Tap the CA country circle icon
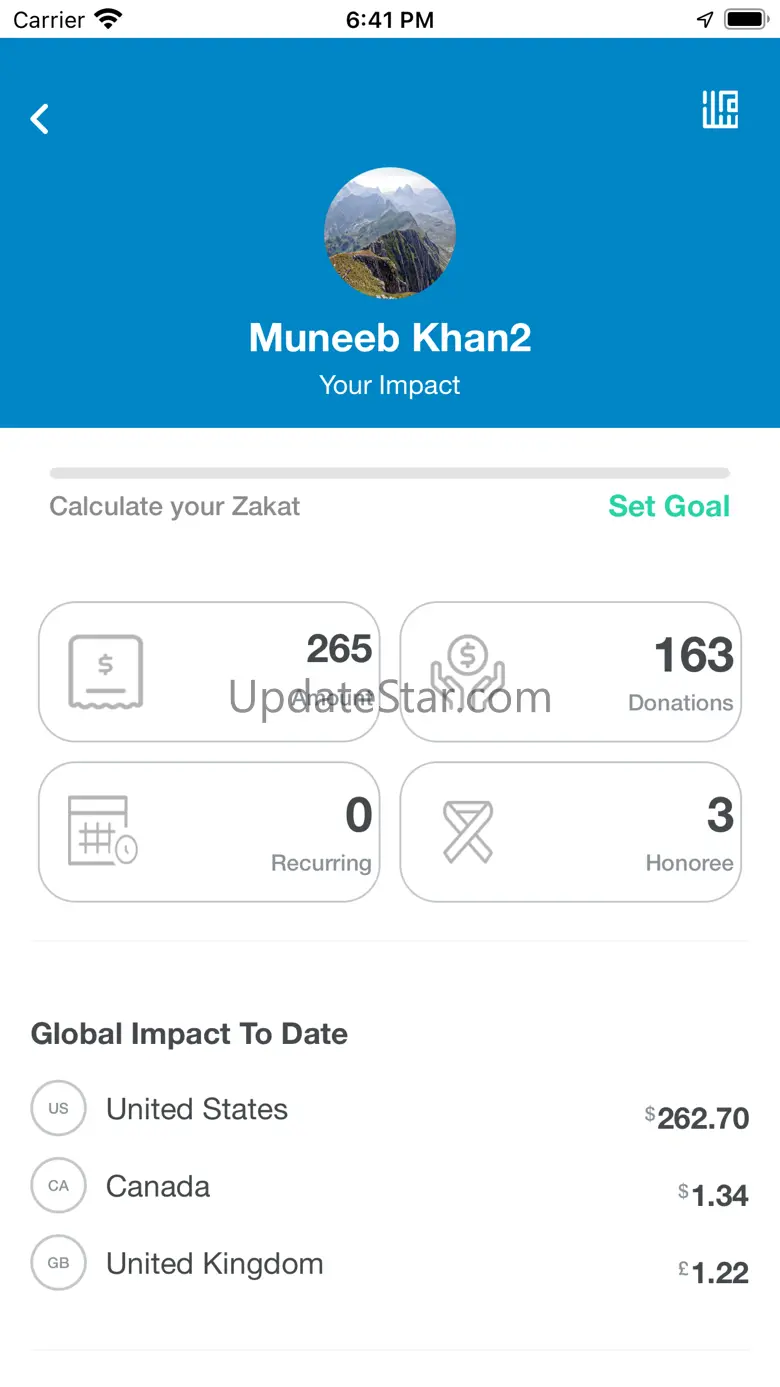 click(x=59, y=1186)
